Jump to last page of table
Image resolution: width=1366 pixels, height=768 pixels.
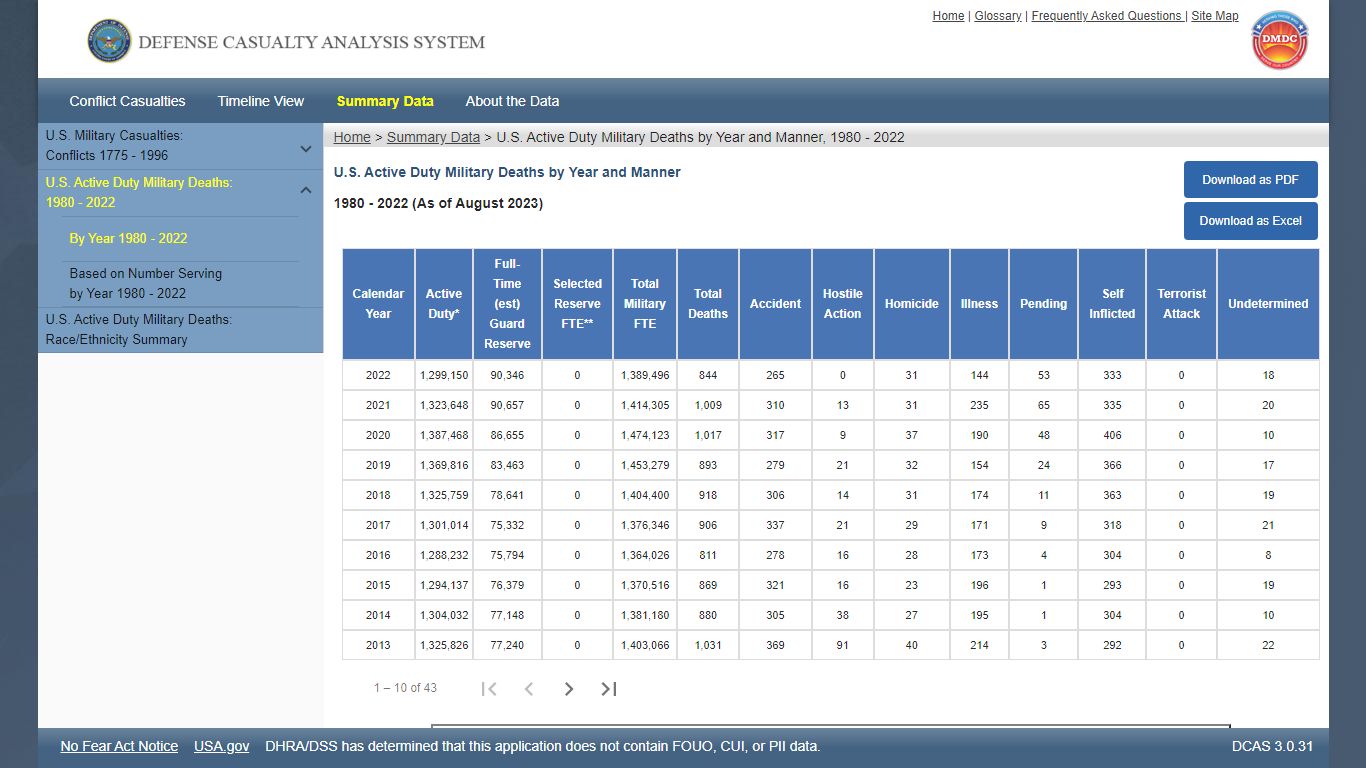click(609, 688)
